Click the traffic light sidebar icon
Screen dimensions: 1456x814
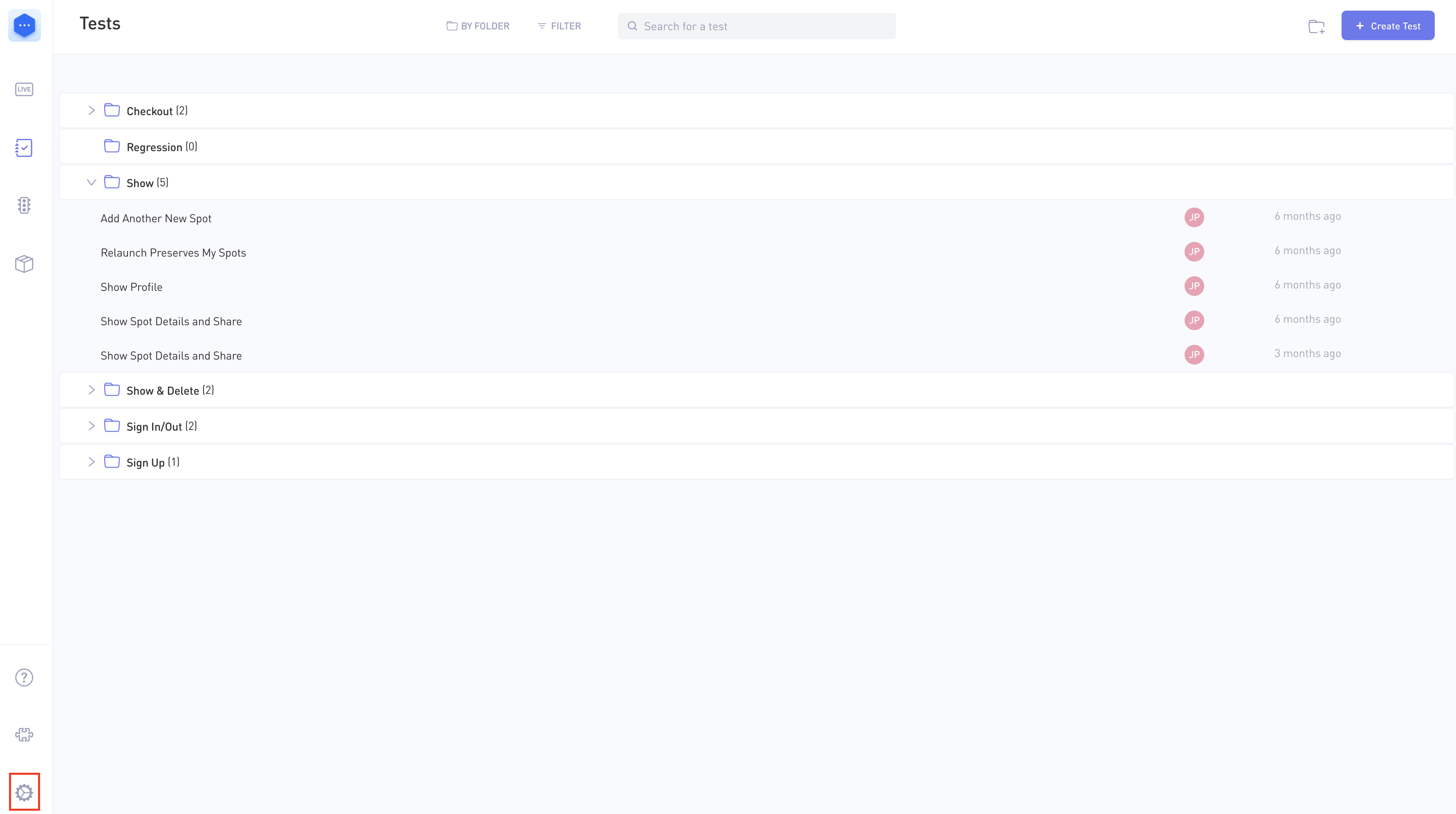[24, 205]
